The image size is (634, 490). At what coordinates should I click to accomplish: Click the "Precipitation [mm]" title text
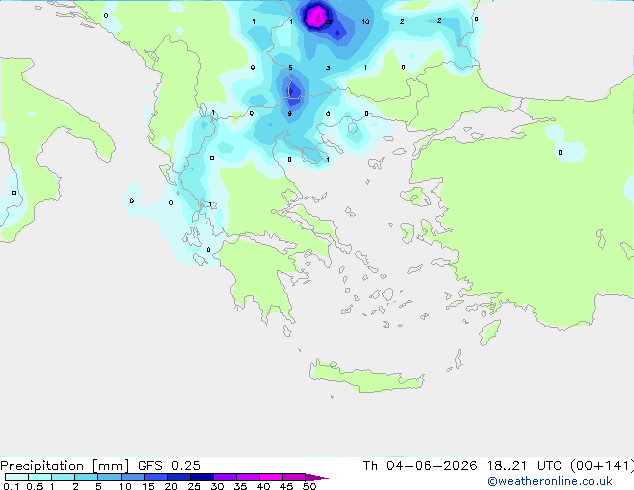pos(64,466)
